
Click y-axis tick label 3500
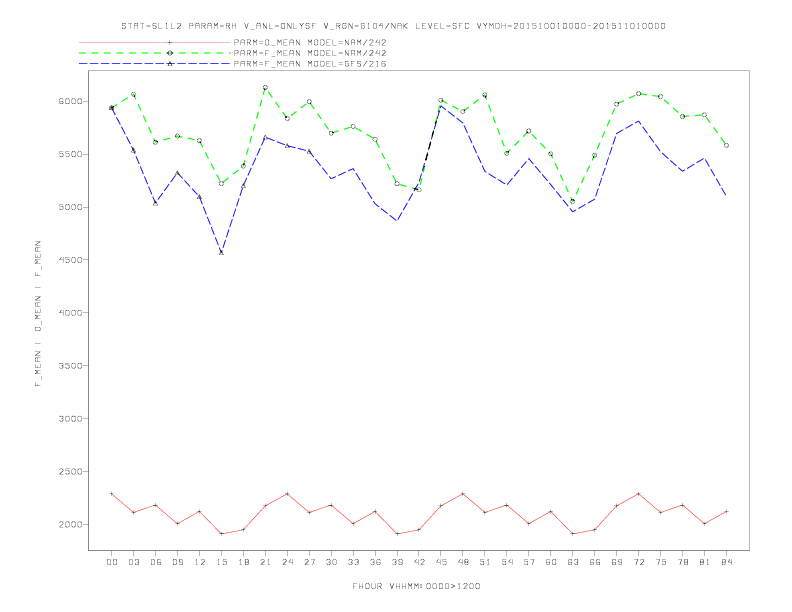pyautogui.click(x=70, y=366)
